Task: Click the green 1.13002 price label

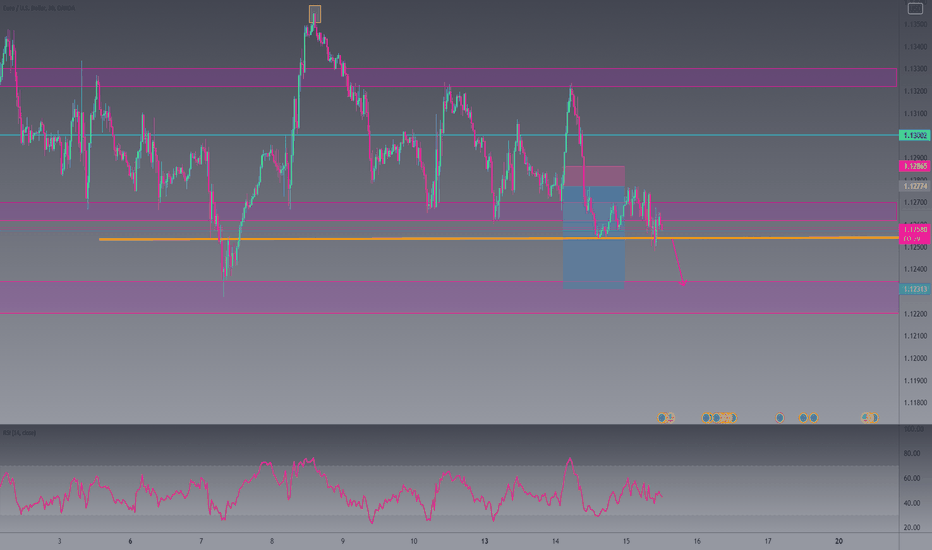Action: tap(915, 136)
